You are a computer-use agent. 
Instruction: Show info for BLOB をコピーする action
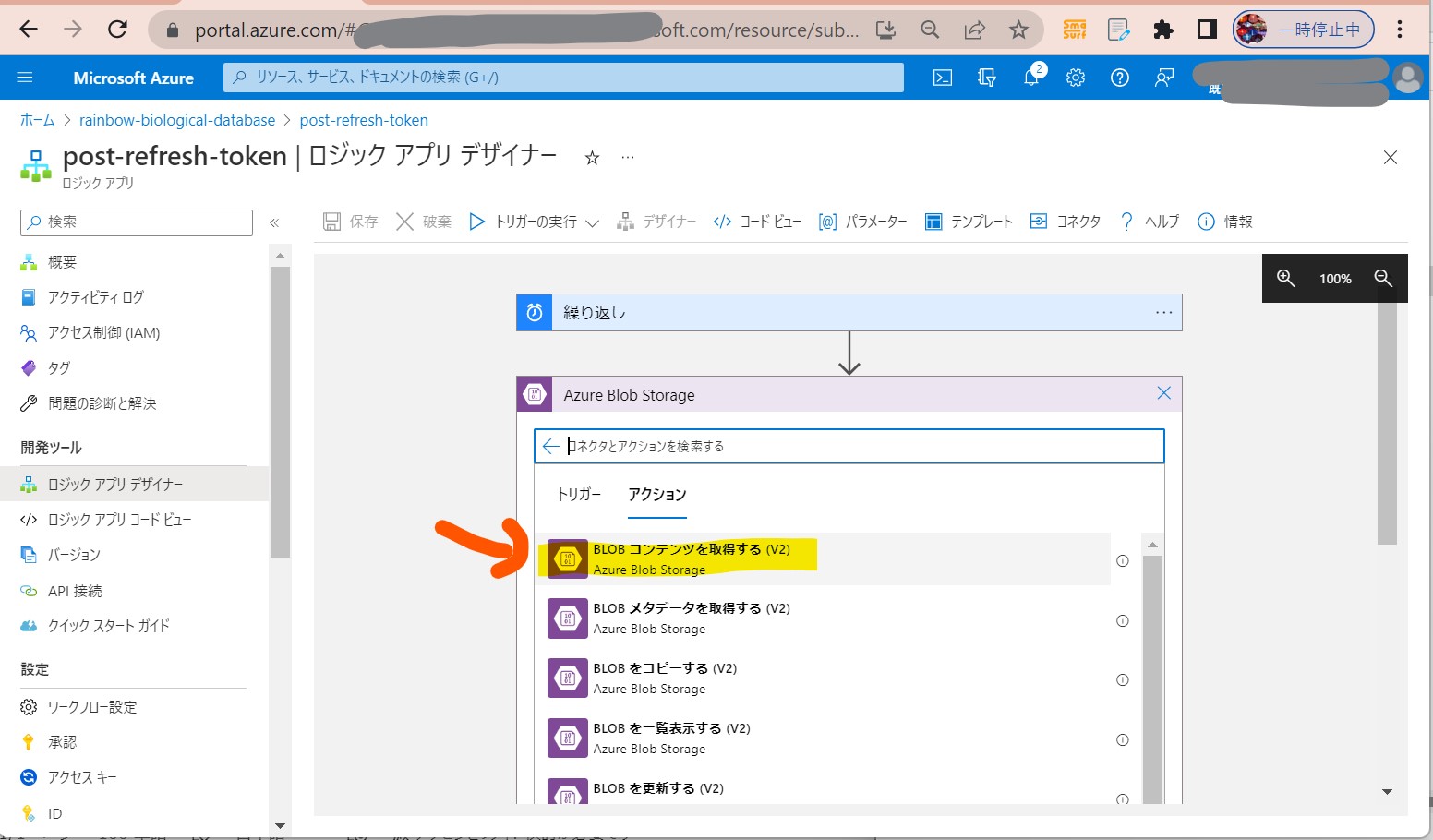point(1123,680)
